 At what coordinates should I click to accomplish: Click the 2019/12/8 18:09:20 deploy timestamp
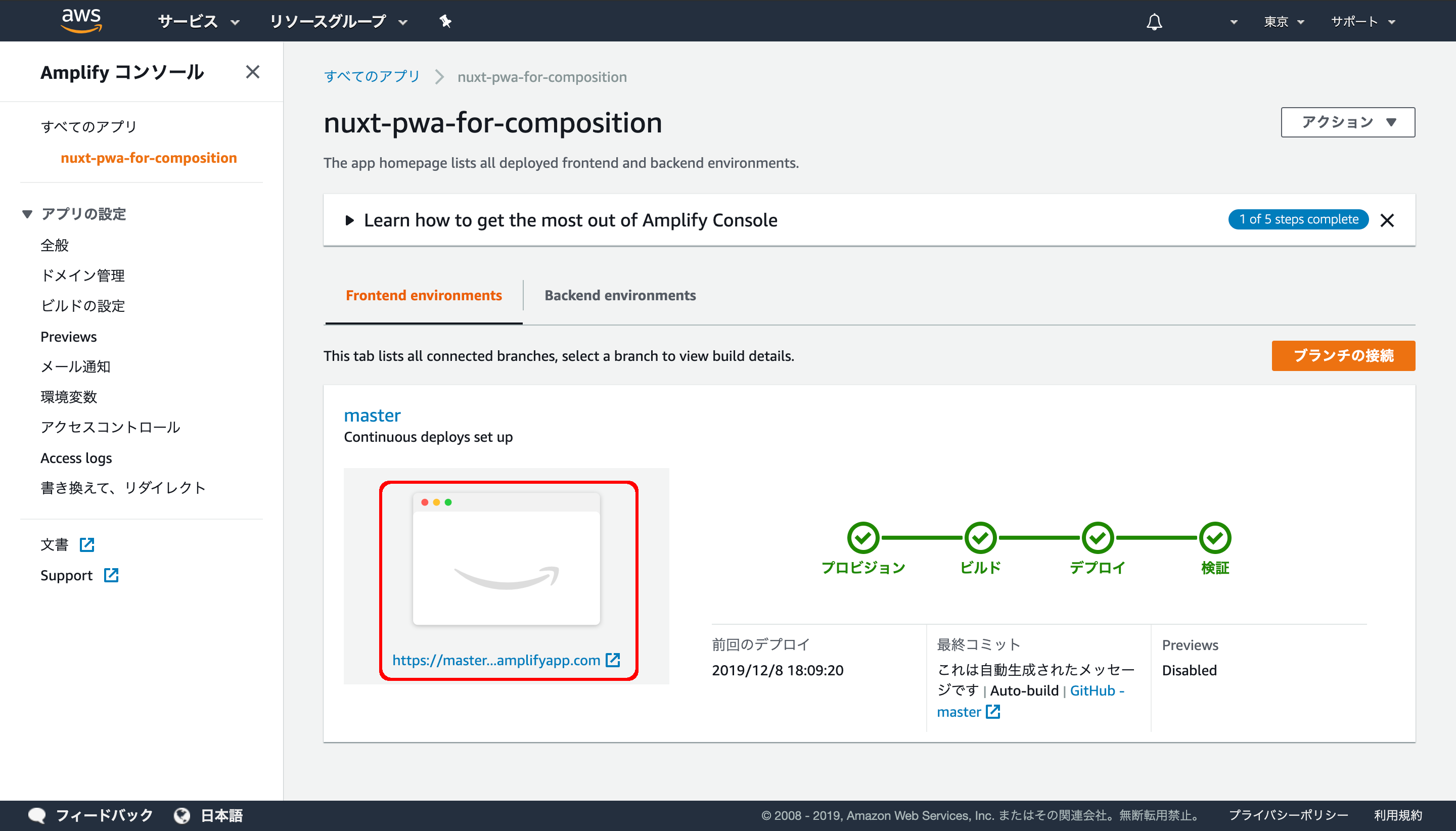[x=778, y=670]
